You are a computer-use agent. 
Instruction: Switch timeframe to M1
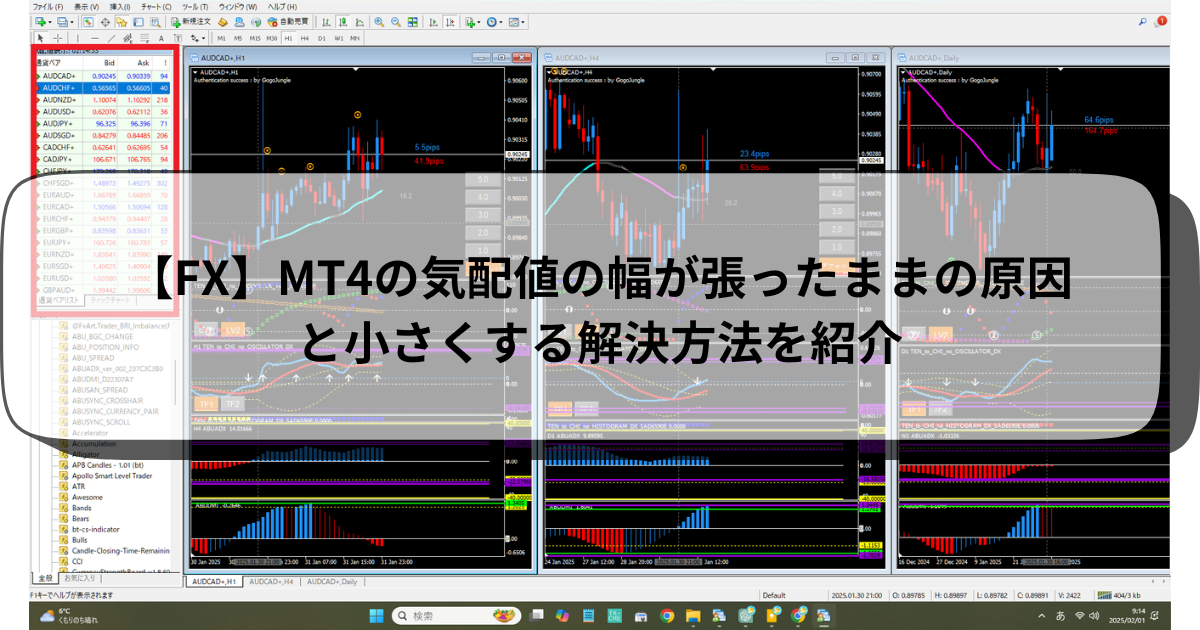(221, 38)
